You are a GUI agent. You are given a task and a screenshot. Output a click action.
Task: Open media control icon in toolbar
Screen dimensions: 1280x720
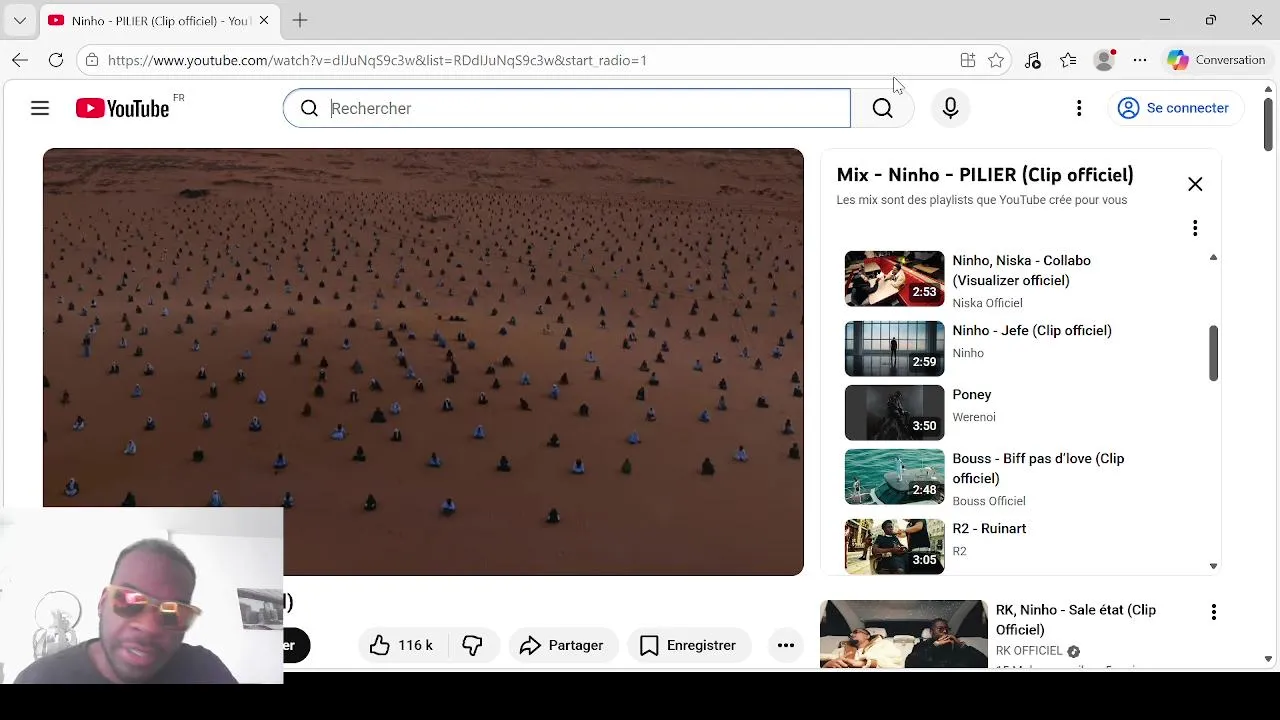point(1033,60)
